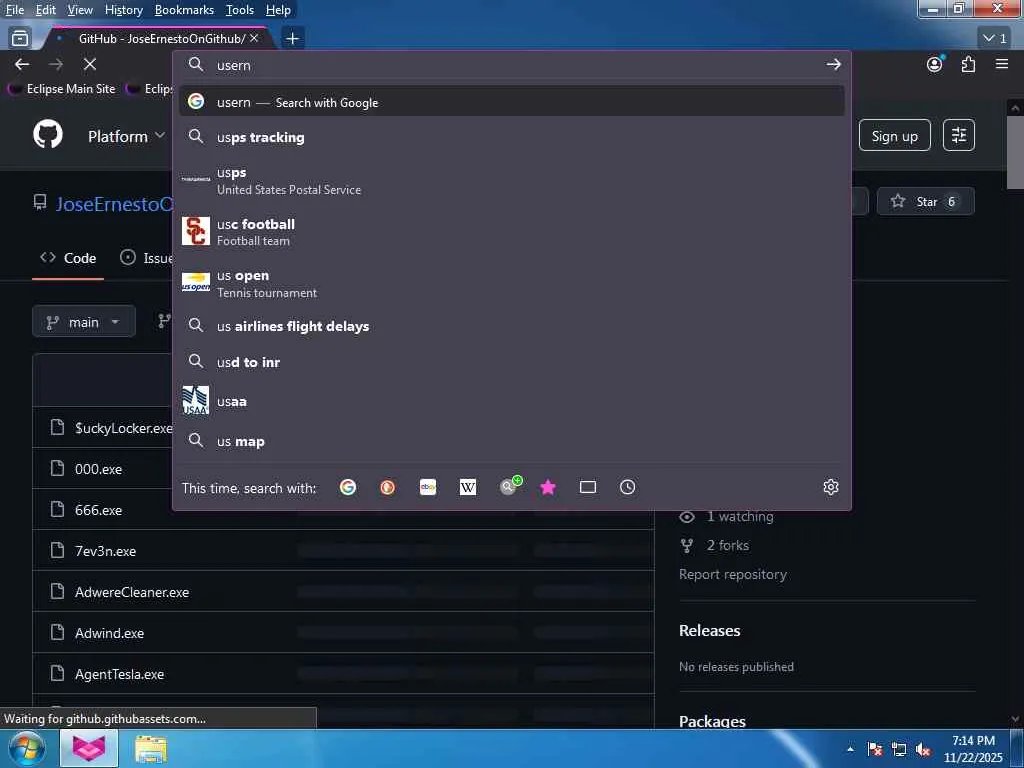Image resolution: width=1024 pixels, height=768 pixels.
Task: Click into the address bar text 'usern'
Action: pyautogui.click(x=234, y=65)
